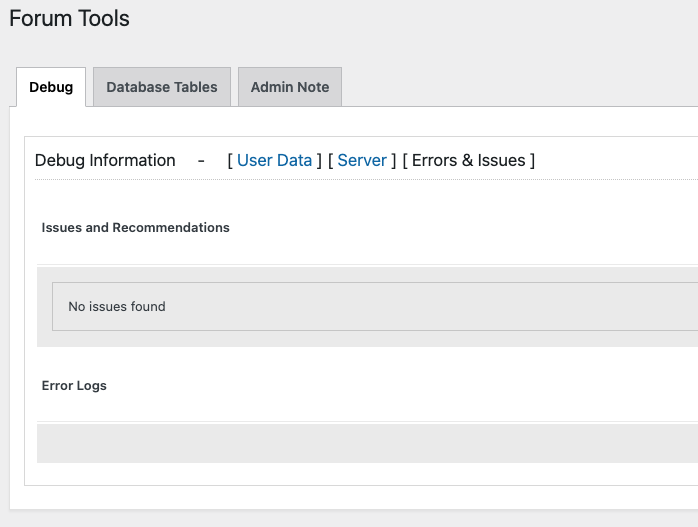Select the Admin Note tab
The width and height of the screenshot is (698, 527).
(x=289, y=87)
